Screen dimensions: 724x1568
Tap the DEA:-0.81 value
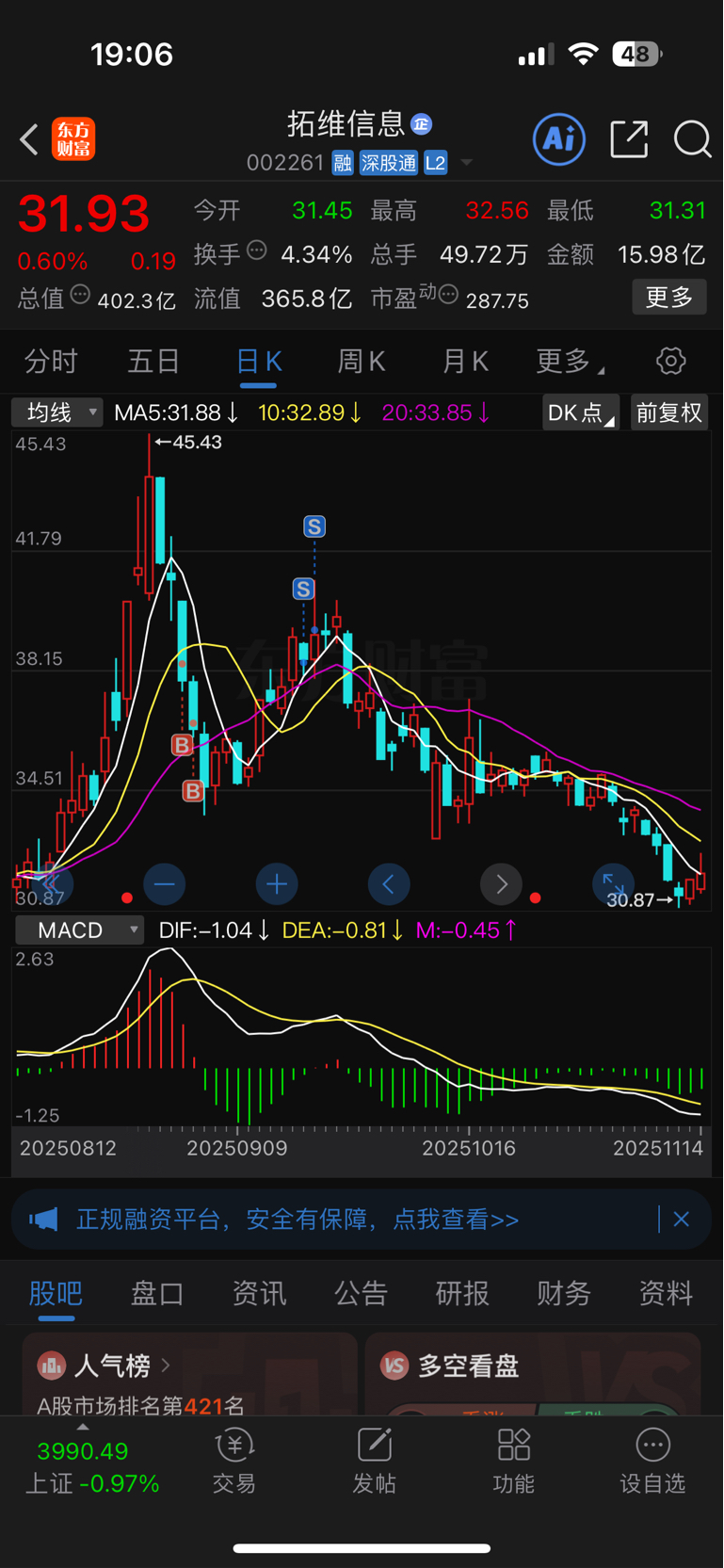[343, 930]
